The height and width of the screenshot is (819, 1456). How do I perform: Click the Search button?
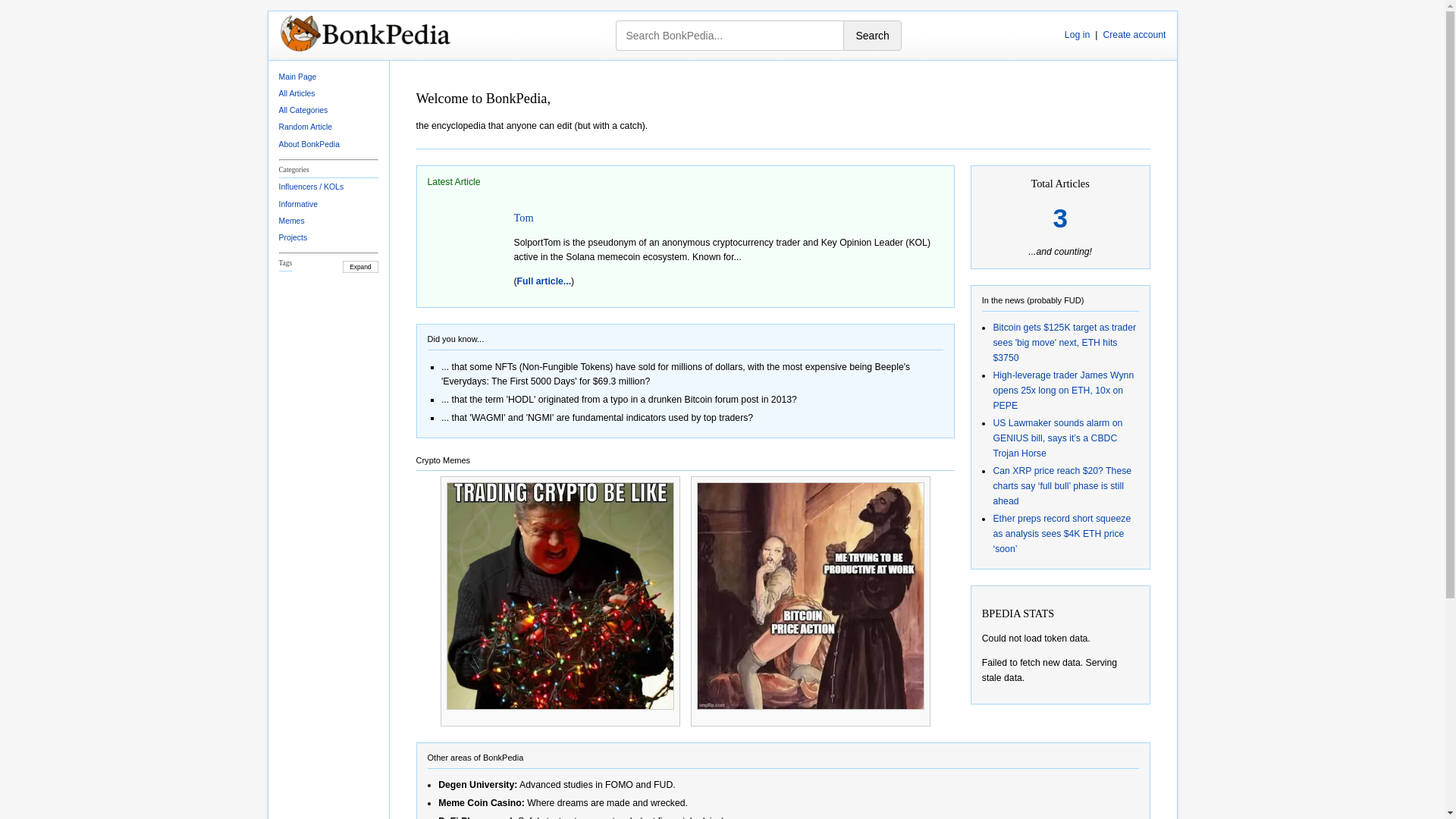pyautogui.click(x=872, y=36)
